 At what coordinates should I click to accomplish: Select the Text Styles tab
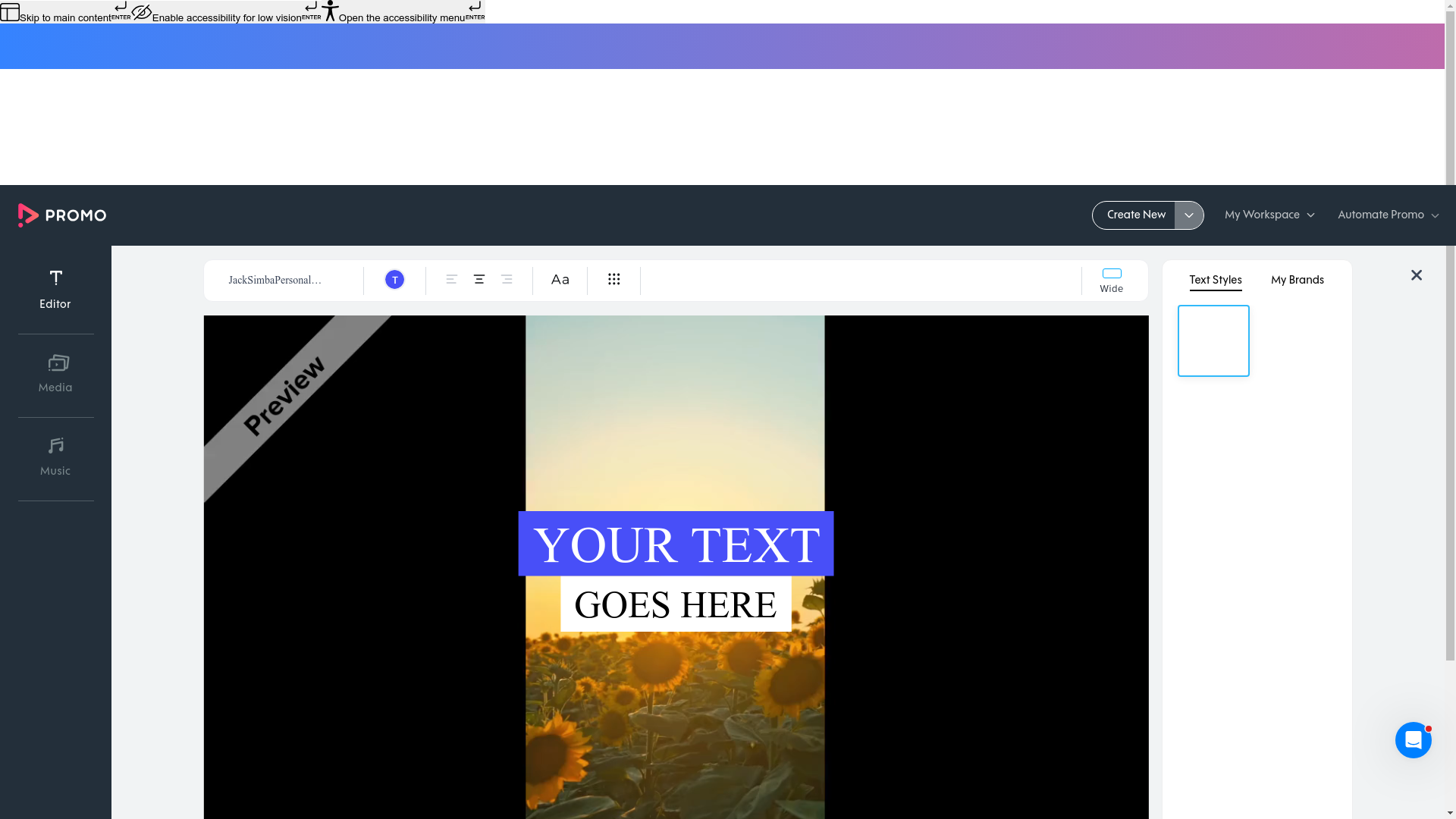pyautogui.click(x=1215, y=280)
